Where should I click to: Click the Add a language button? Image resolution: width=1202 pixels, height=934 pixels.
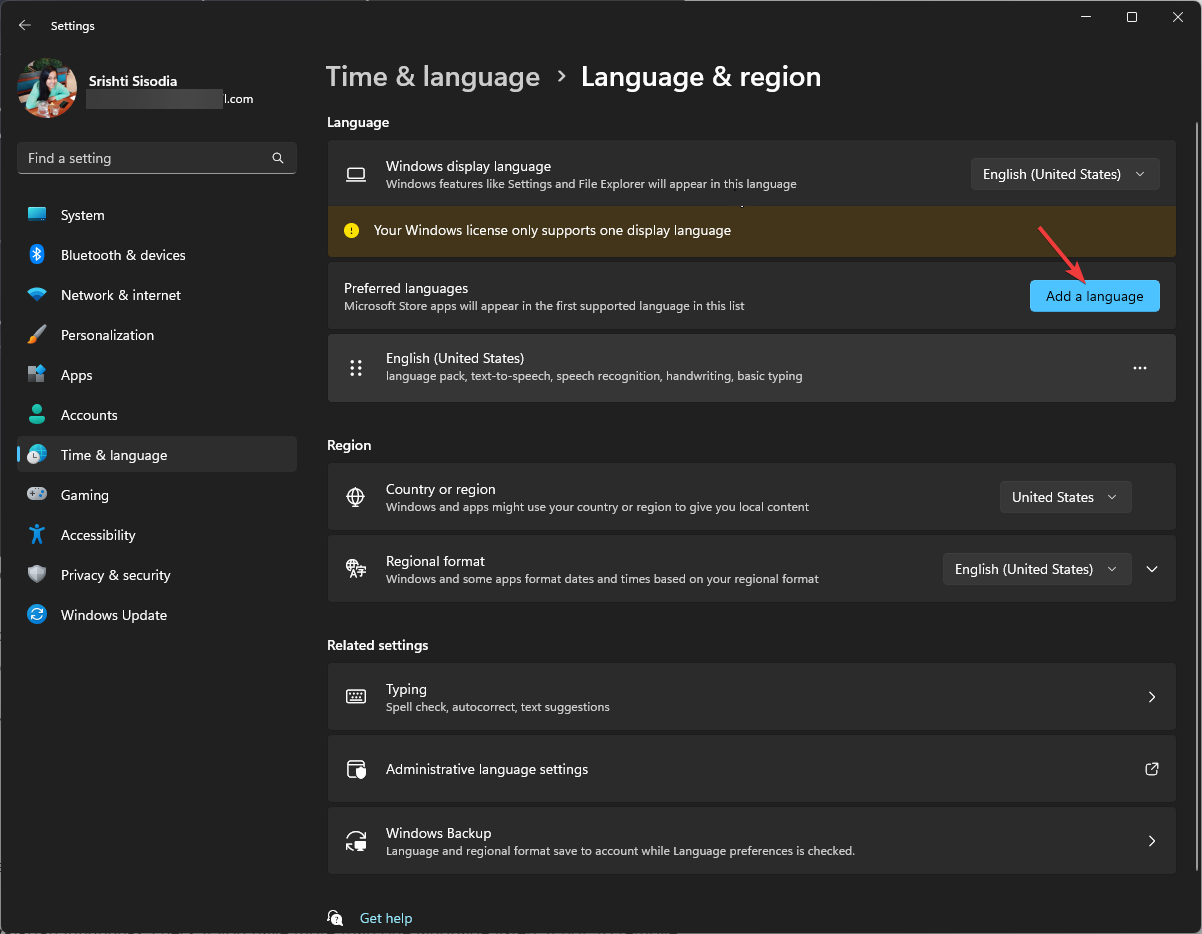click(x=1094, y=296)
